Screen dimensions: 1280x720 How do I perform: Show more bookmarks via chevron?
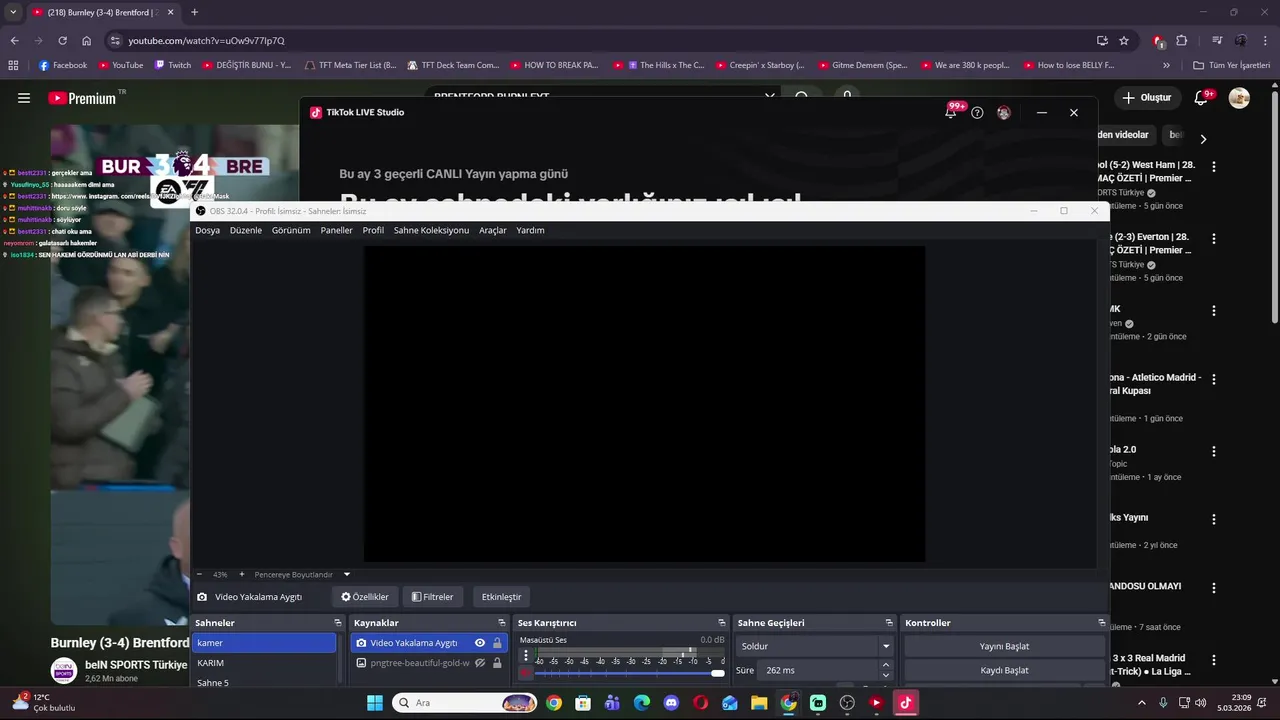click(1166, 65)
